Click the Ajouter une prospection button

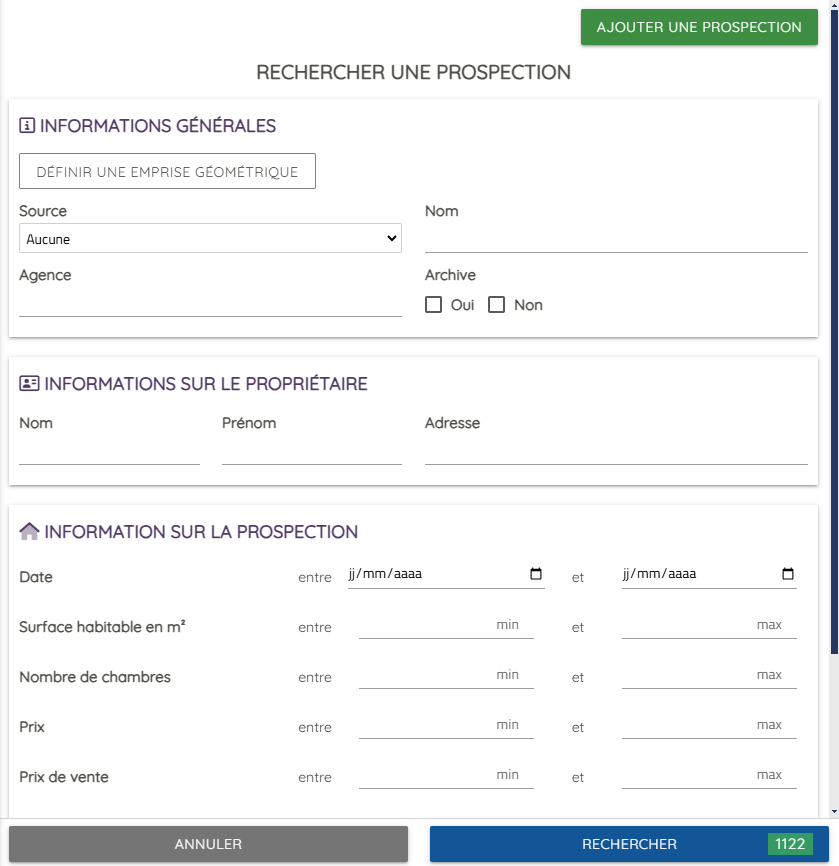tap(699, 27)
